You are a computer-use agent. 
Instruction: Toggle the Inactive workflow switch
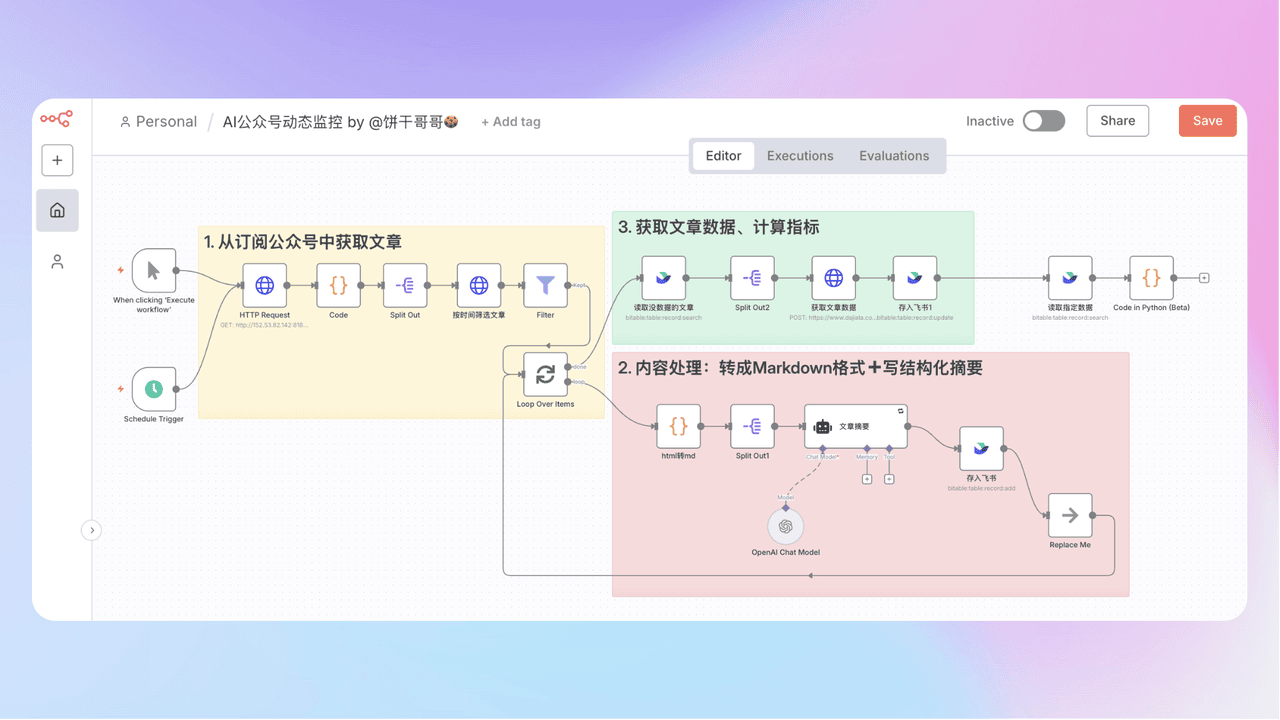1043,121
